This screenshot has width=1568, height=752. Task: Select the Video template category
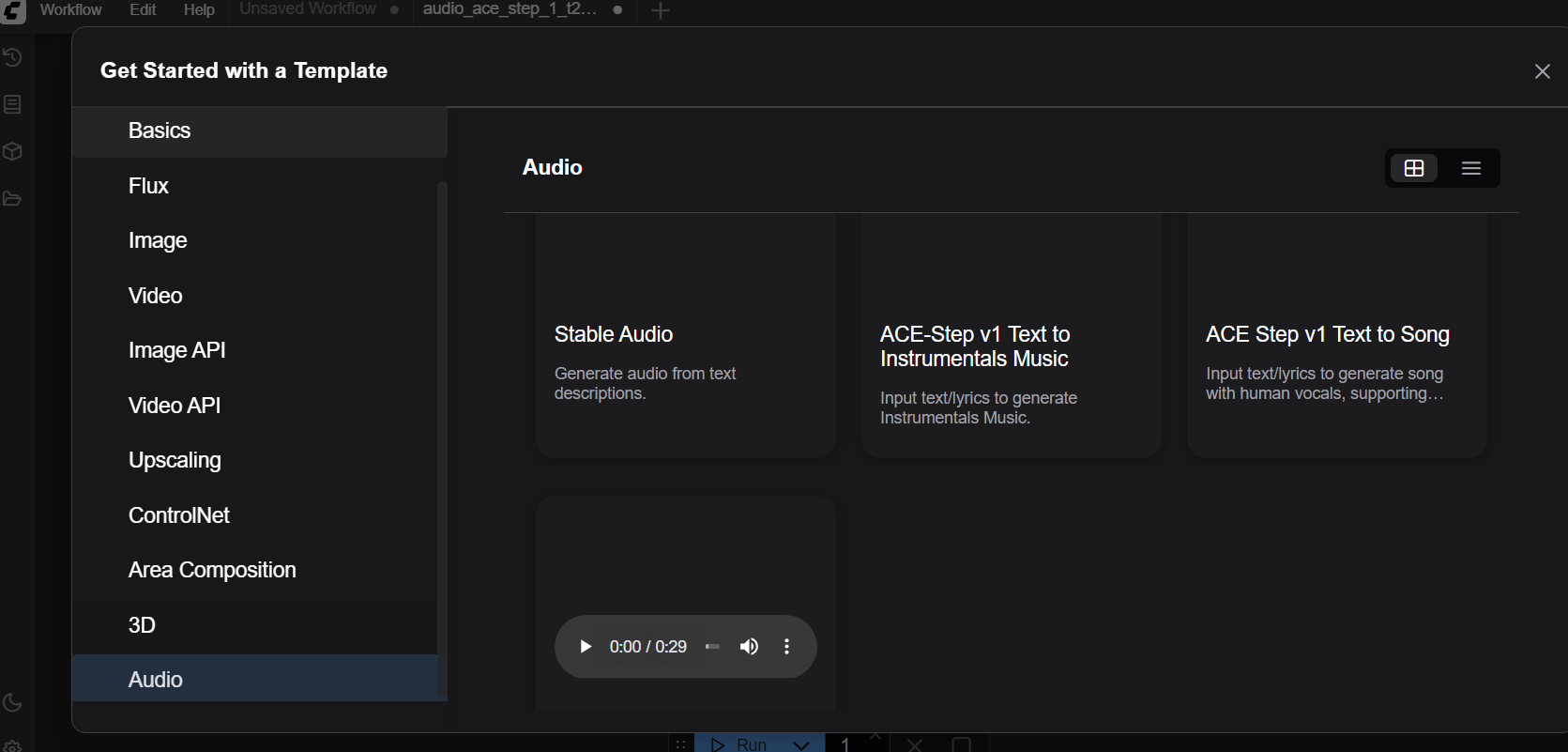tap(254, 296)
